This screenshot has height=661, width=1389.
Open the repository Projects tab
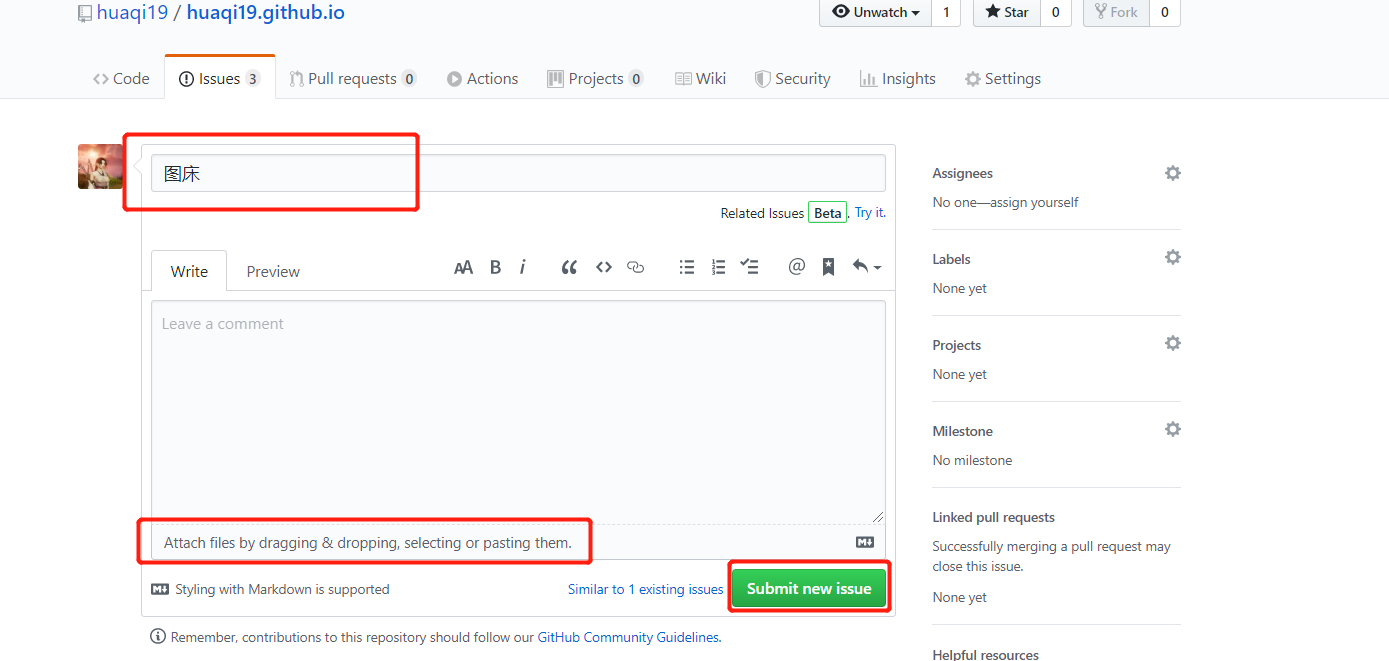[x=595, y=79]
